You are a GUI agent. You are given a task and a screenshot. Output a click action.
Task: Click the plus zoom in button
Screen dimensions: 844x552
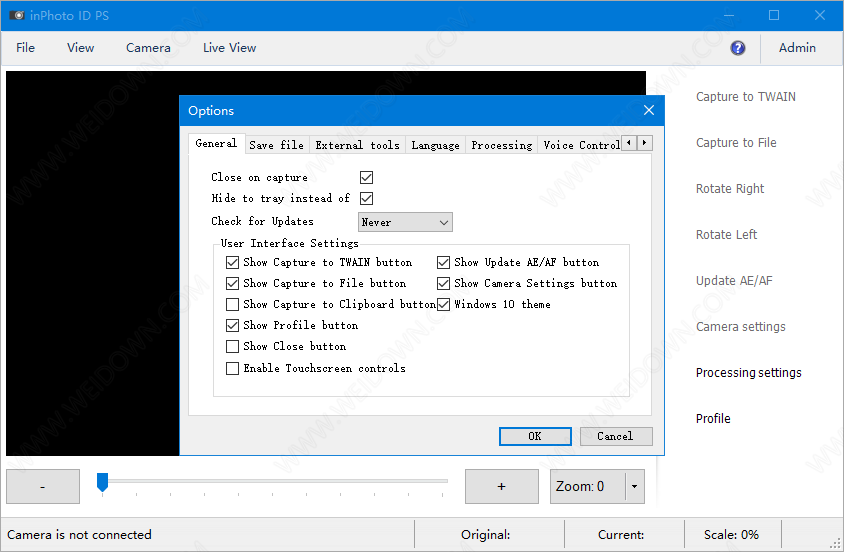click(502, 486)
